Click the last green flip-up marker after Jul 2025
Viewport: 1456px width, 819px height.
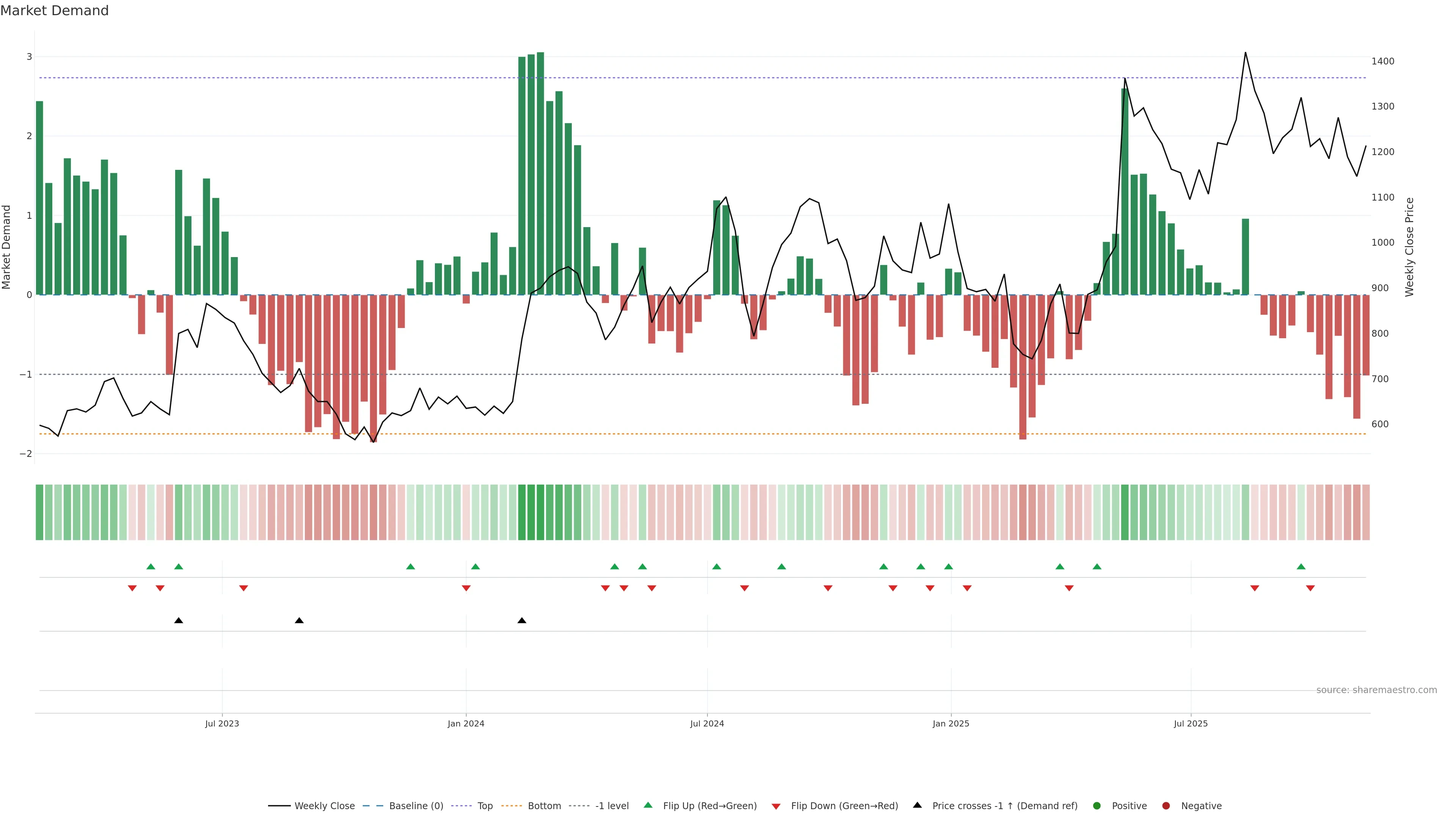click(x=1301, y=566)
